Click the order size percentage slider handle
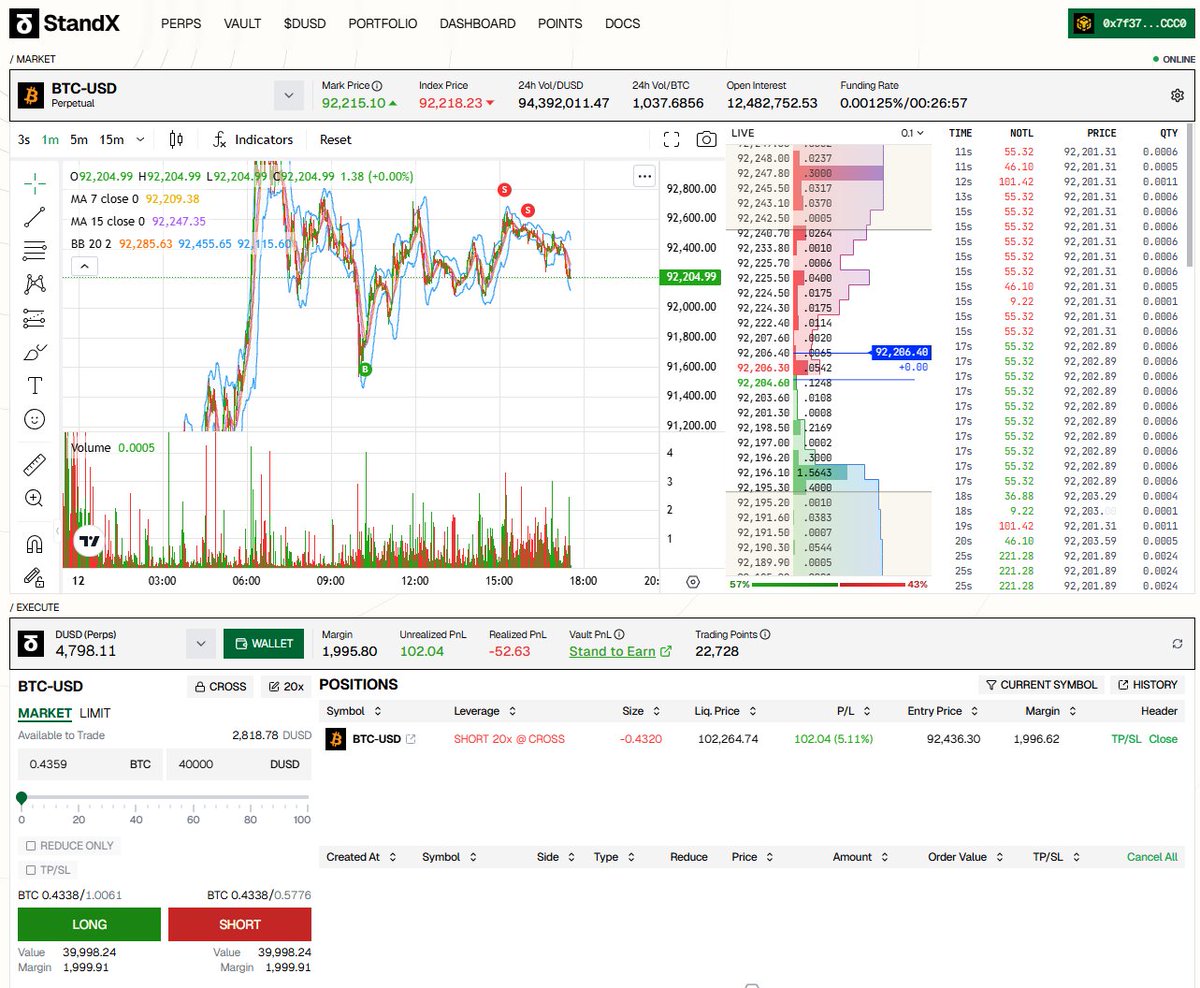The width and height of the screenshot is (1200, 988). [21, 798]
